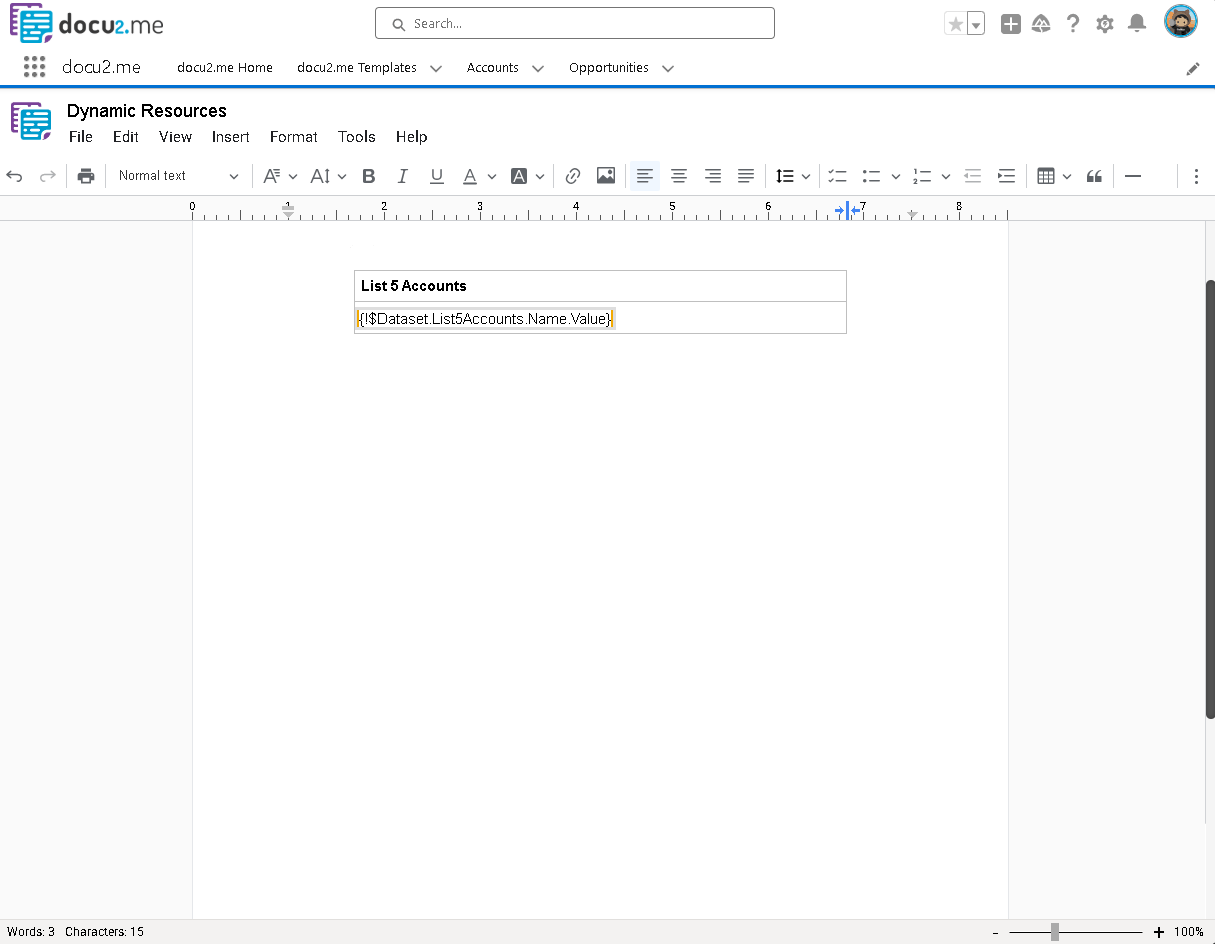Image resolution: width=1215 pixels, height=944 pixels.
Task: Open the font color dropdown arrow
Action: [x=492, y=177]
